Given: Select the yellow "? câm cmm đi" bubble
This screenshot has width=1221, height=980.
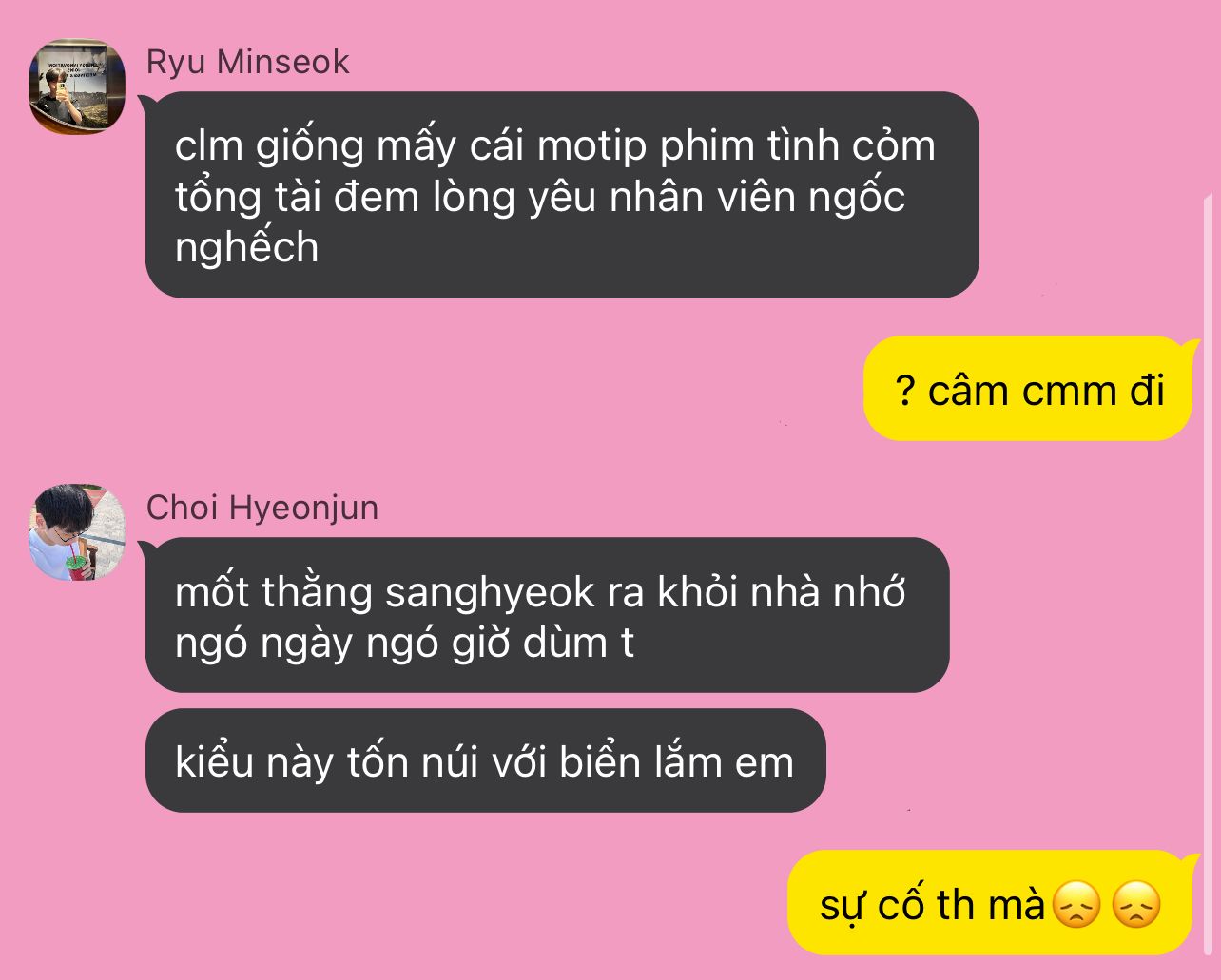Looking at the screenshot, I should 1028,389.
